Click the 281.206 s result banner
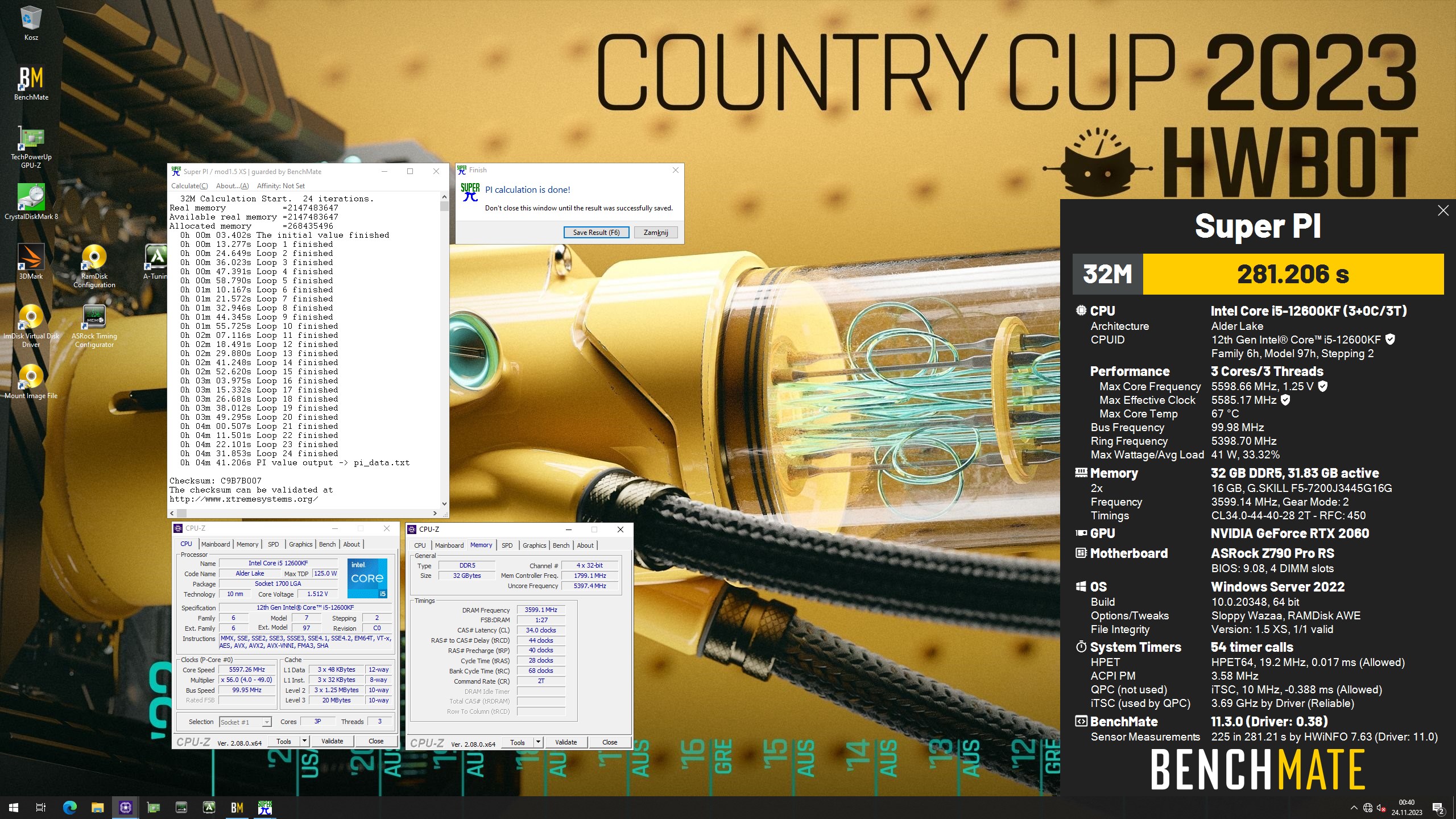The height and width of the screenshot is (819, 1456). point(1293,274)
